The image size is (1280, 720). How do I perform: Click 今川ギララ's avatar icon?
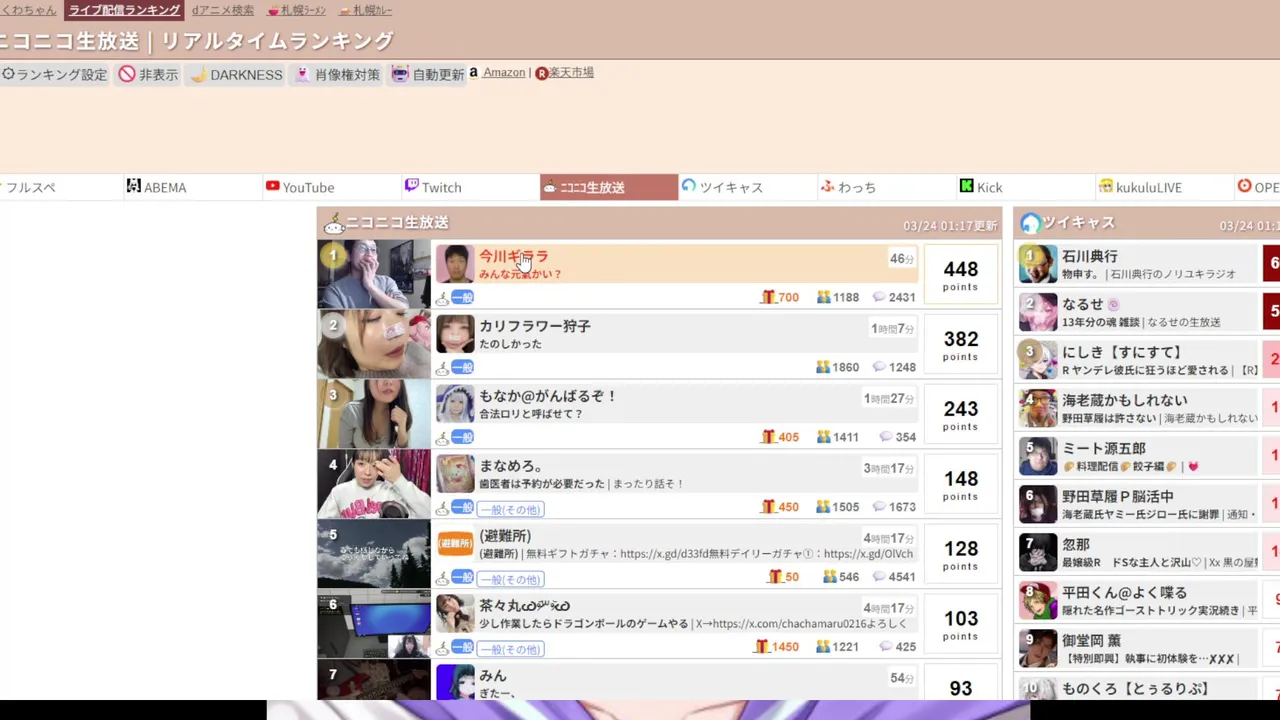click(x=455, y=265)
